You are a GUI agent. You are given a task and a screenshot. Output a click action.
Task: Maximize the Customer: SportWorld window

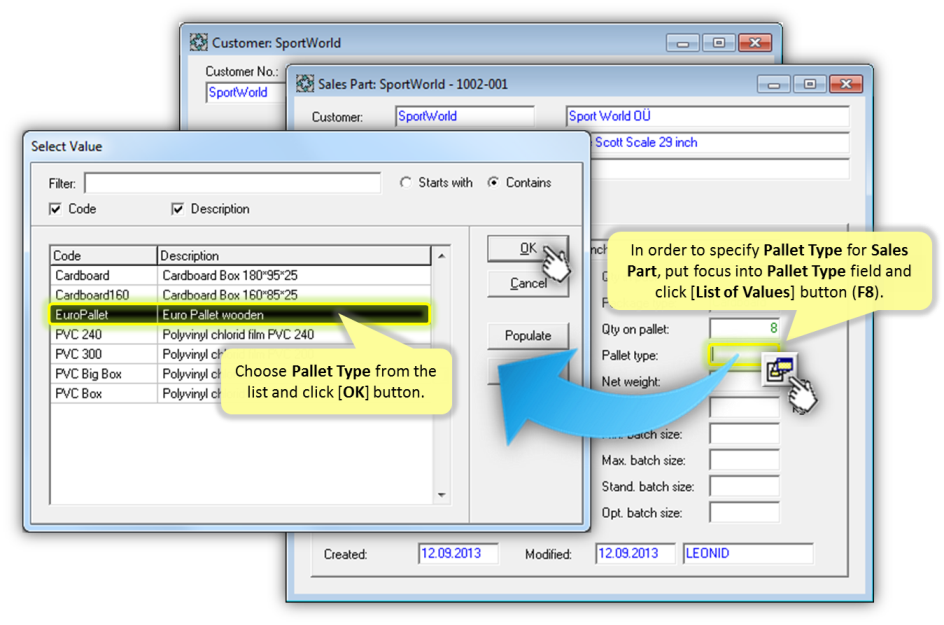pyautogui.click(x=719, y=43)
